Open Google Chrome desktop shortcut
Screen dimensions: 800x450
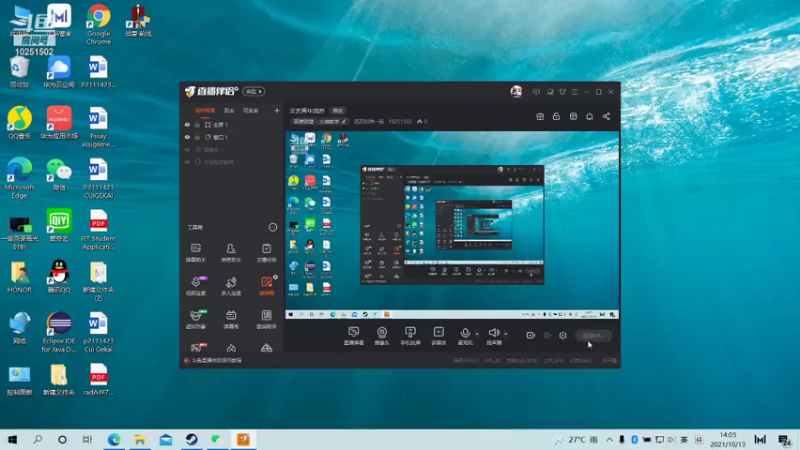pyautogui.click(x=98, y=26)
